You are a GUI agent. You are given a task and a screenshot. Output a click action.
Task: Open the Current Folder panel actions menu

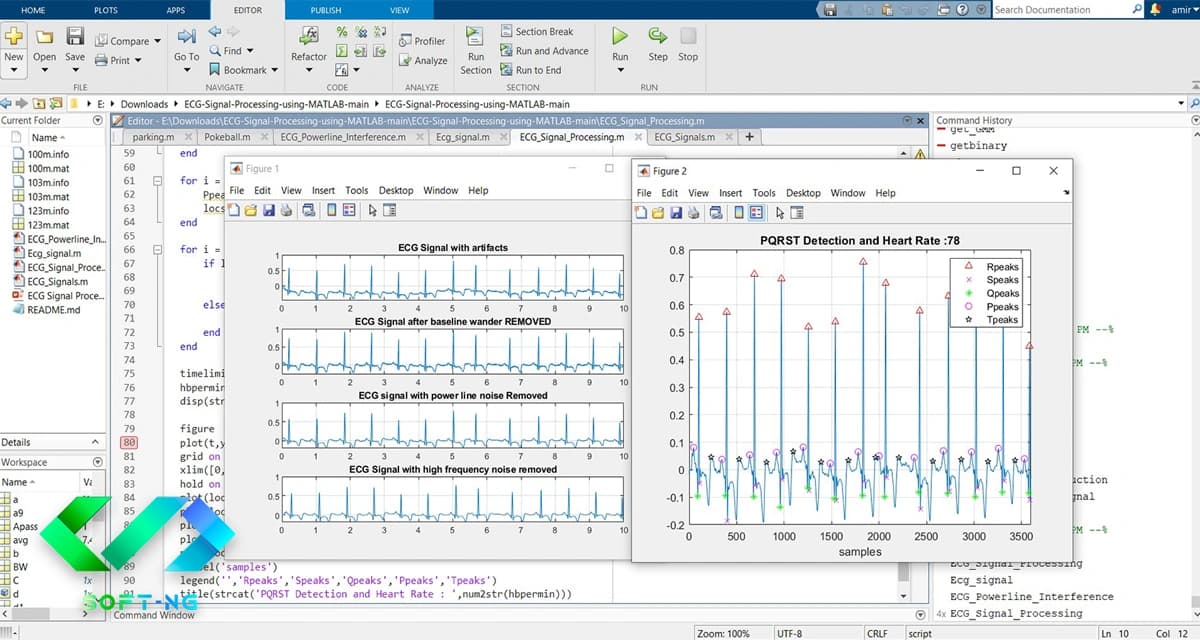tap(97, 120)
